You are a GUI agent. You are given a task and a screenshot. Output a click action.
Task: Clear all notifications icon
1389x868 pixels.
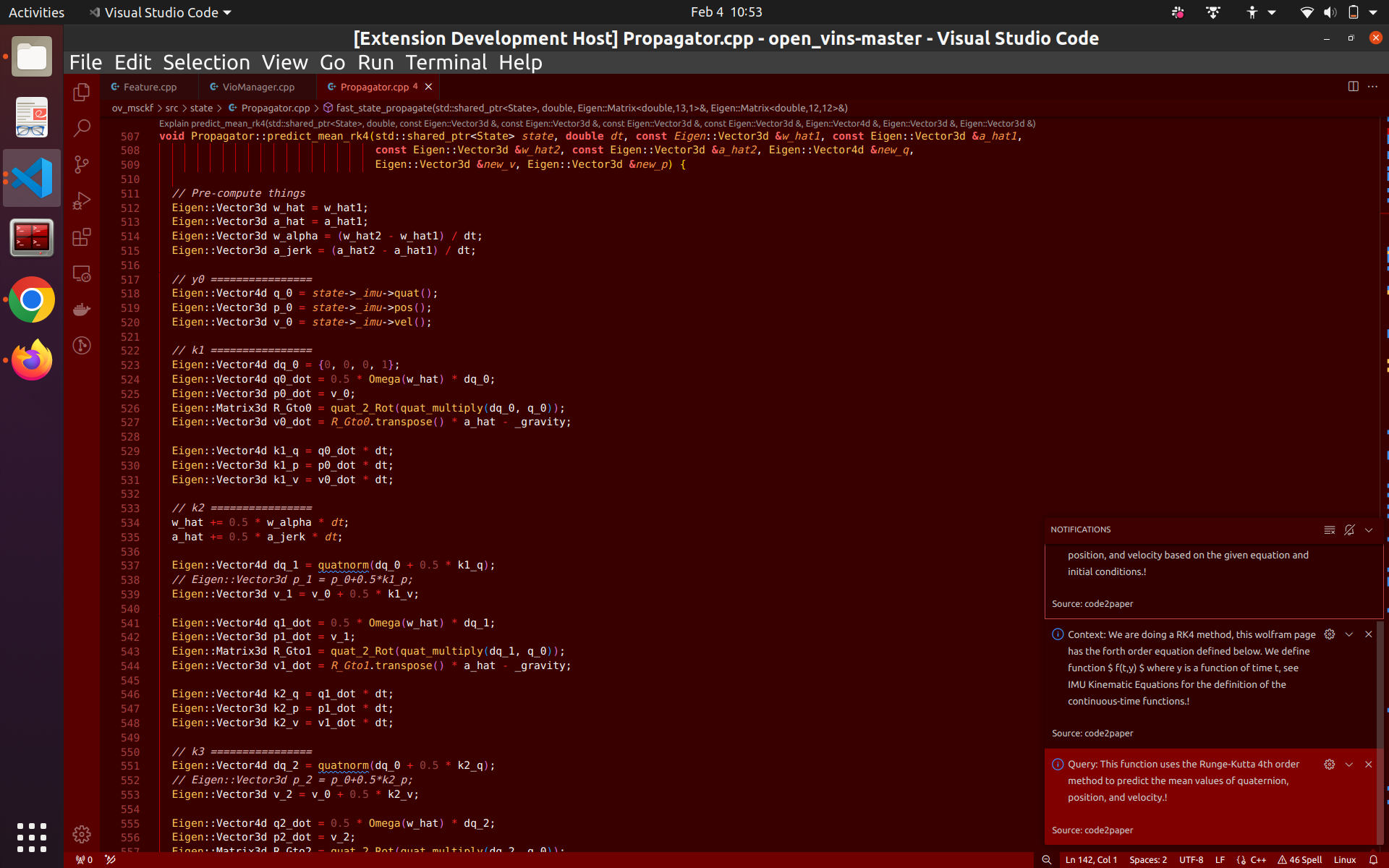point(1329,529)
